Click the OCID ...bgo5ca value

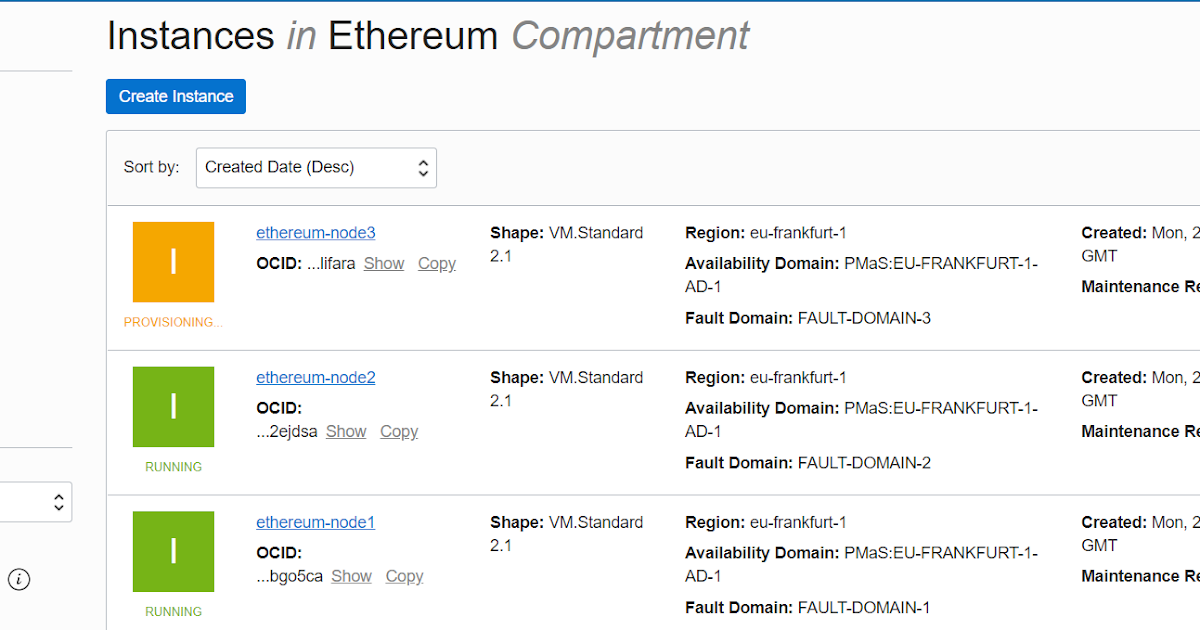pyautogui.click(x=289, y=577)
